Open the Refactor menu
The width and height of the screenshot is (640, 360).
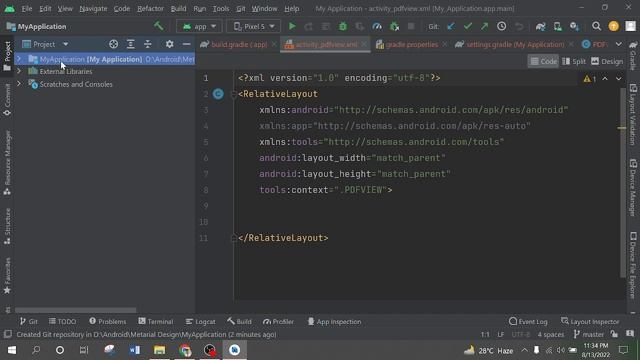point(150,9)
